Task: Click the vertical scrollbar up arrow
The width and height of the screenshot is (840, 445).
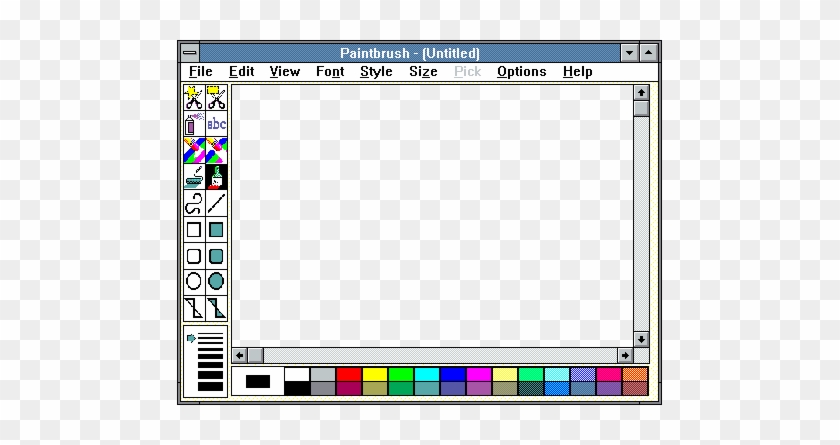Action: coord(641,93)
